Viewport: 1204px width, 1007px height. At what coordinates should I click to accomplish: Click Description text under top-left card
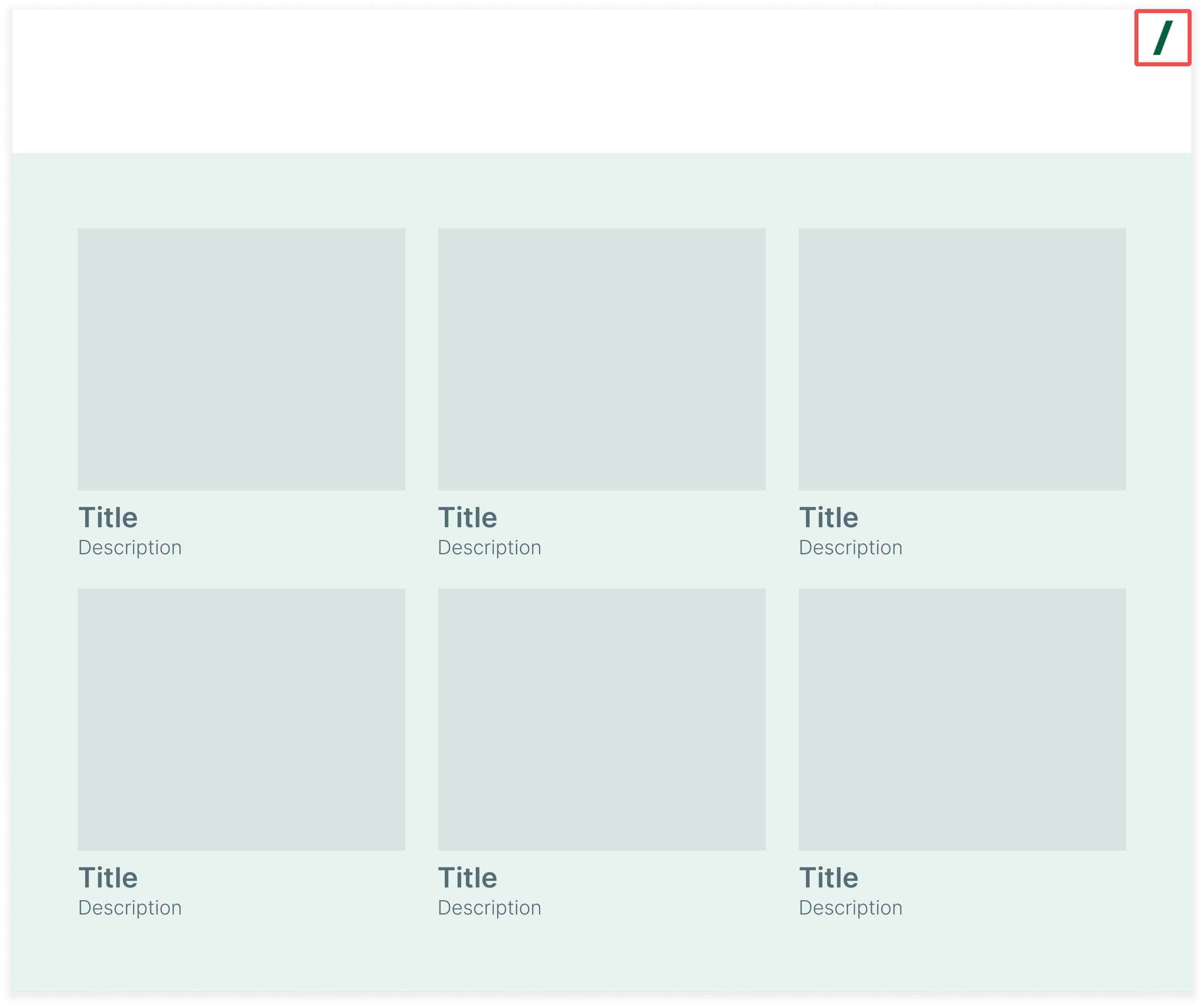coord(129,547)
